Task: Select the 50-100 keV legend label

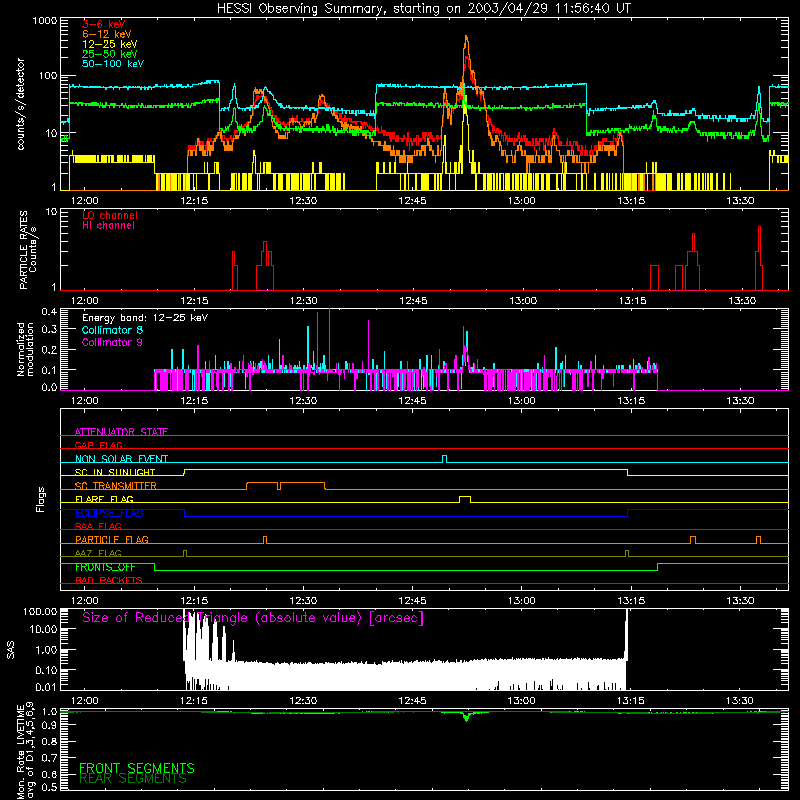Action: [x=113, y=64]
